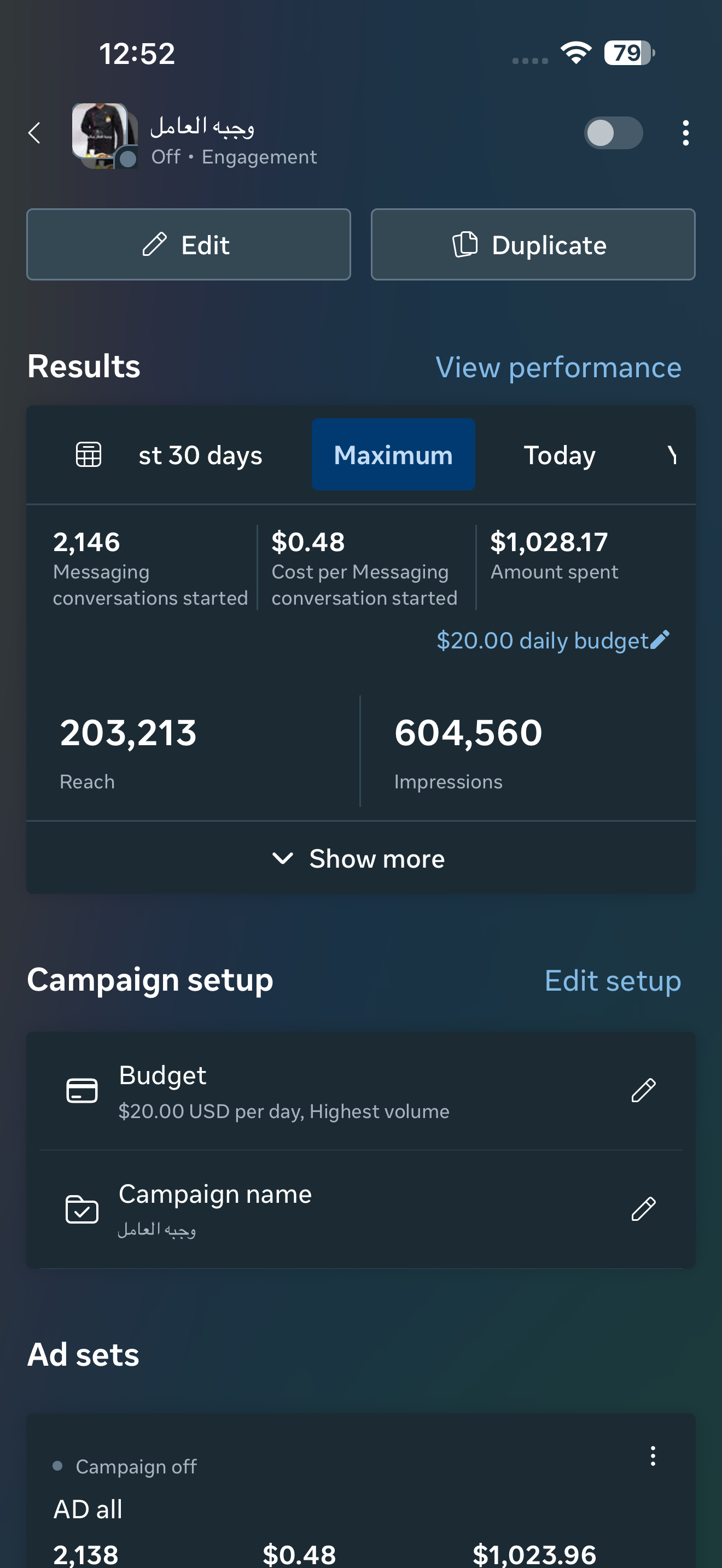This screenshot has height=1568, width=722.
Task: Expand results with Show more
Action: (x=360, y=858)
